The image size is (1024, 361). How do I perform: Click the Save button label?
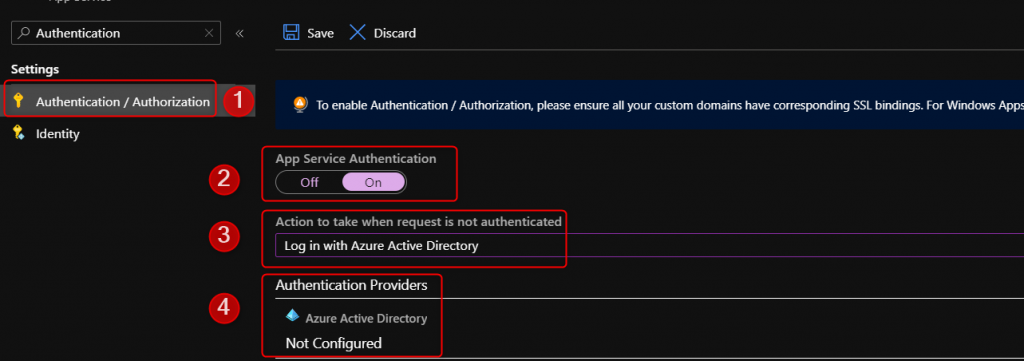pyautogui.click(x=321, y=33)
